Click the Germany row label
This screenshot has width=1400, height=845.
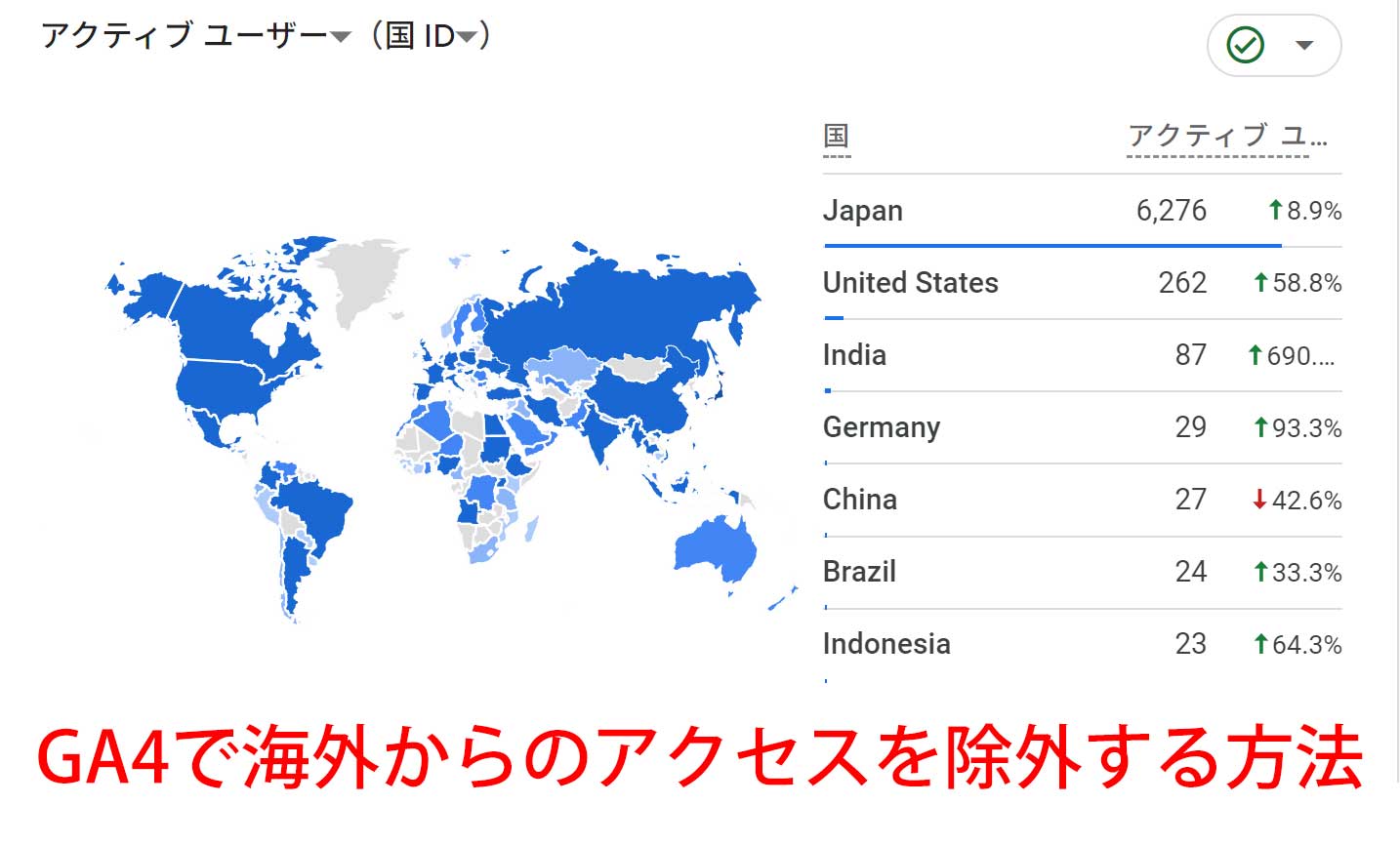[881, 427]
